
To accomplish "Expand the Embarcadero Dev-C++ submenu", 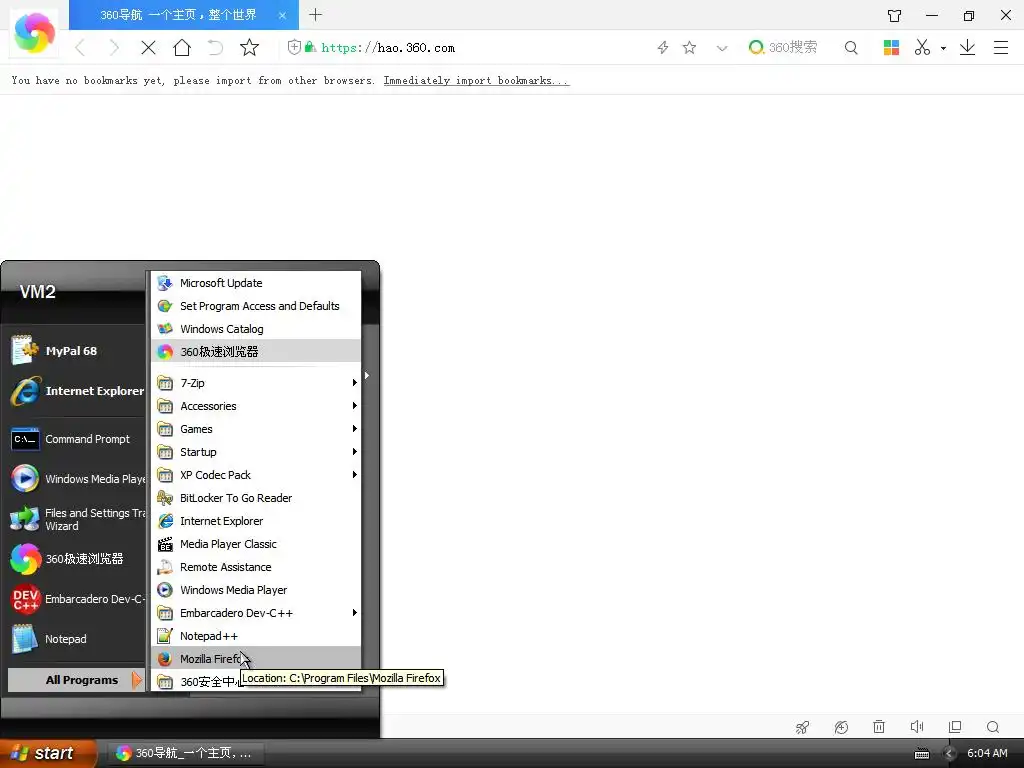I will point(256,613).
